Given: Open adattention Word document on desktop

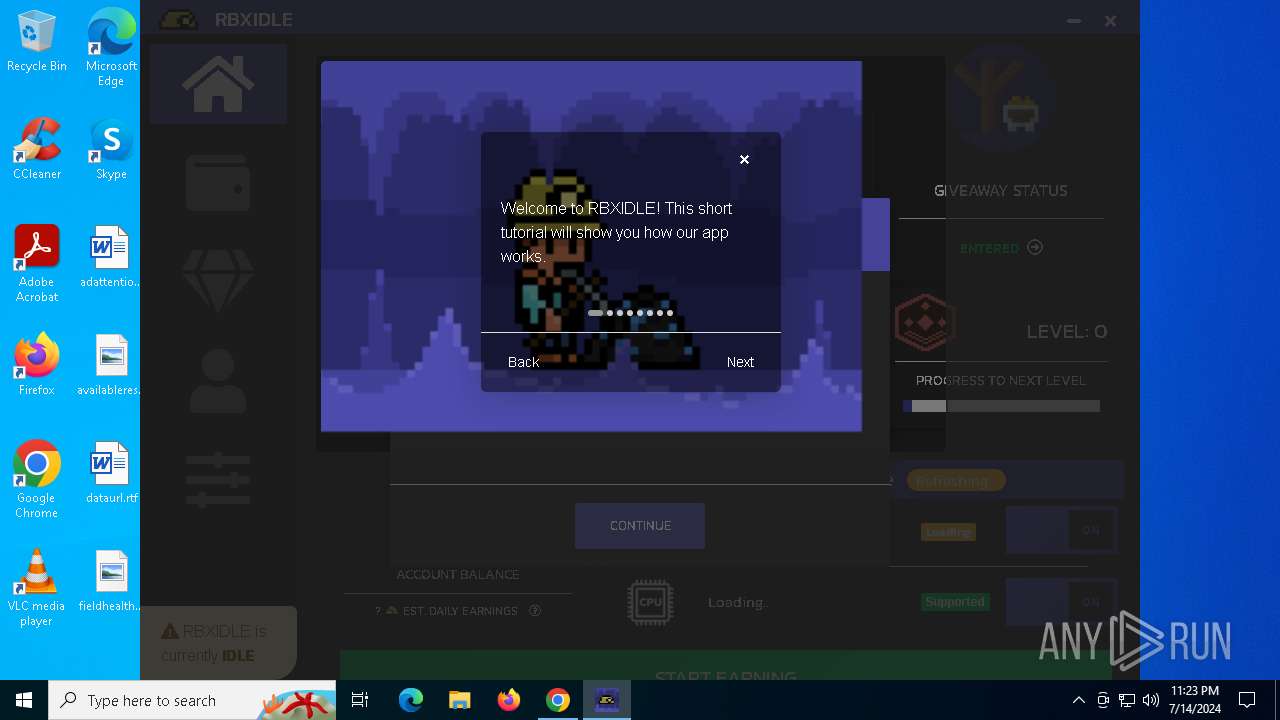Looking at the screenshot, I should 111,257.
